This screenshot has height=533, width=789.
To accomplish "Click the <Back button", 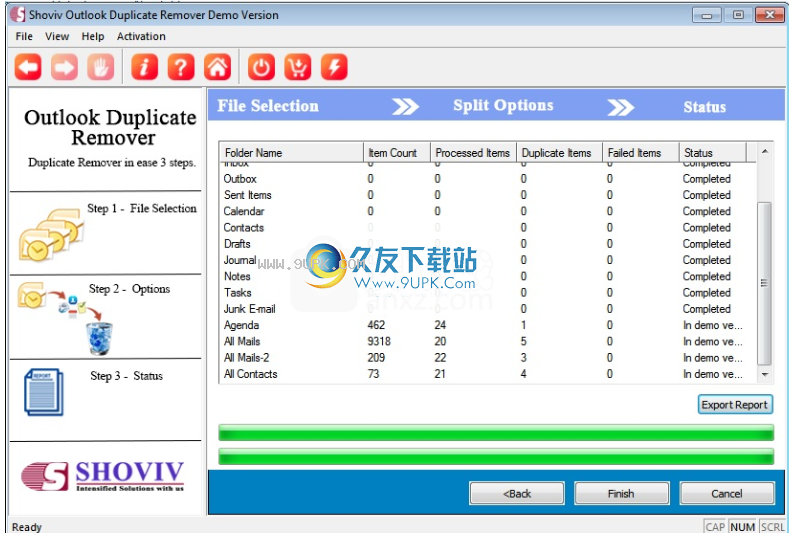I will [x=517, y=493].
